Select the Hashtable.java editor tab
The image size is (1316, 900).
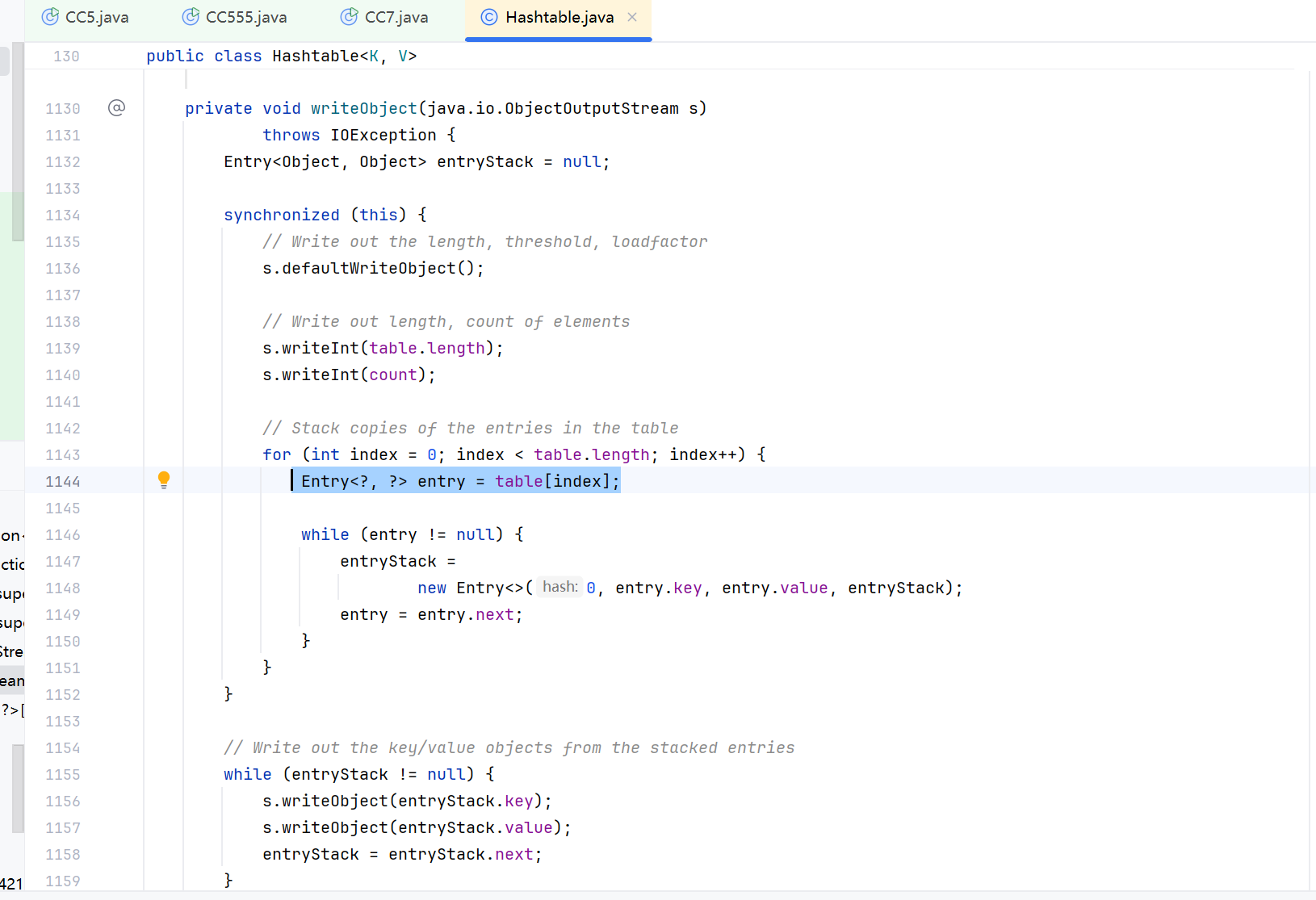point(559,17)
